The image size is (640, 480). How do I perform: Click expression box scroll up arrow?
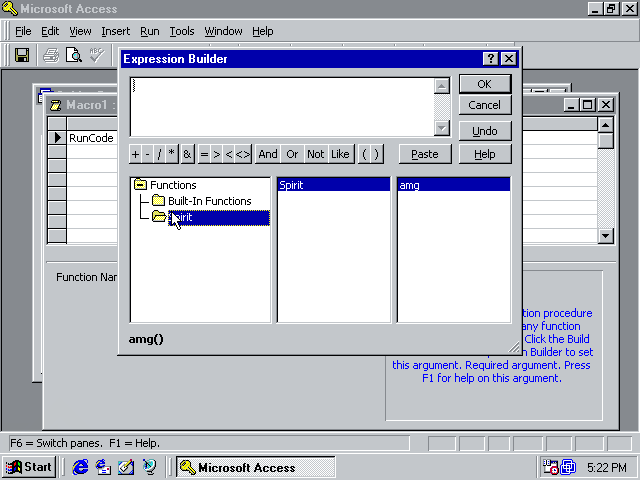pyautogui.click(x=442, y=86)
